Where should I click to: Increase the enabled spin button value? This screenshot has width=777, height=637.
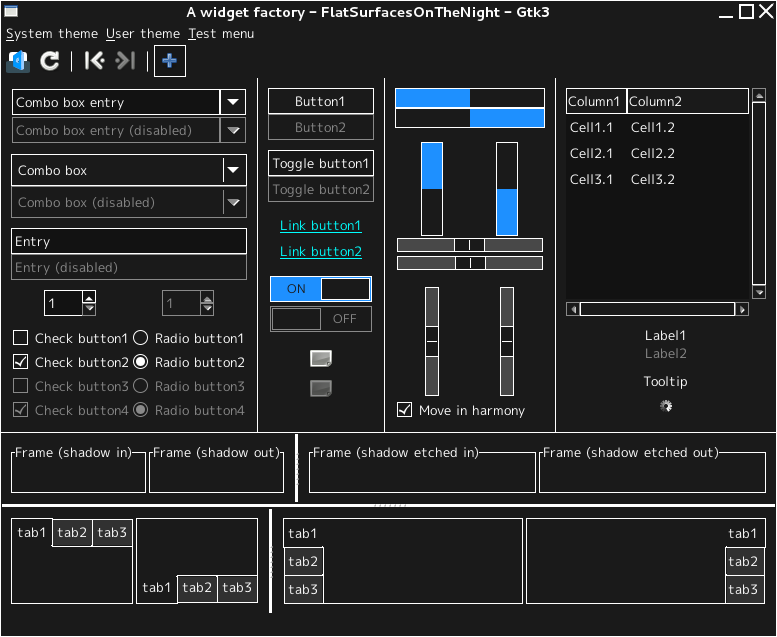coord(89,297)
